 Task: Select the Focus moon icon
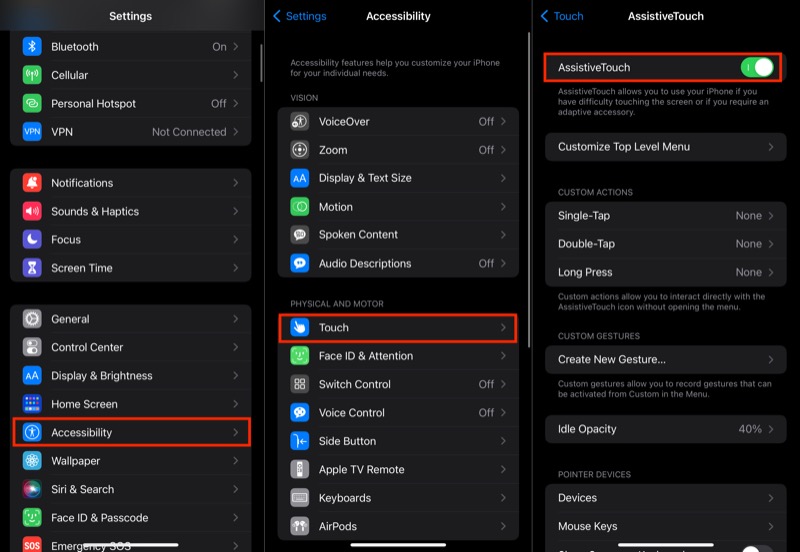click(33, 240)
